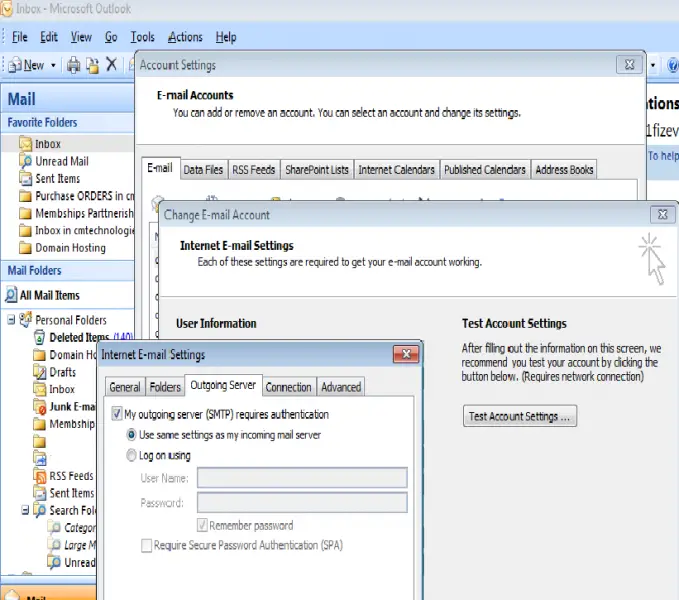Click the Inbox icon under Personal Folders
The image size is (679, 600).
tap(39, 389)
